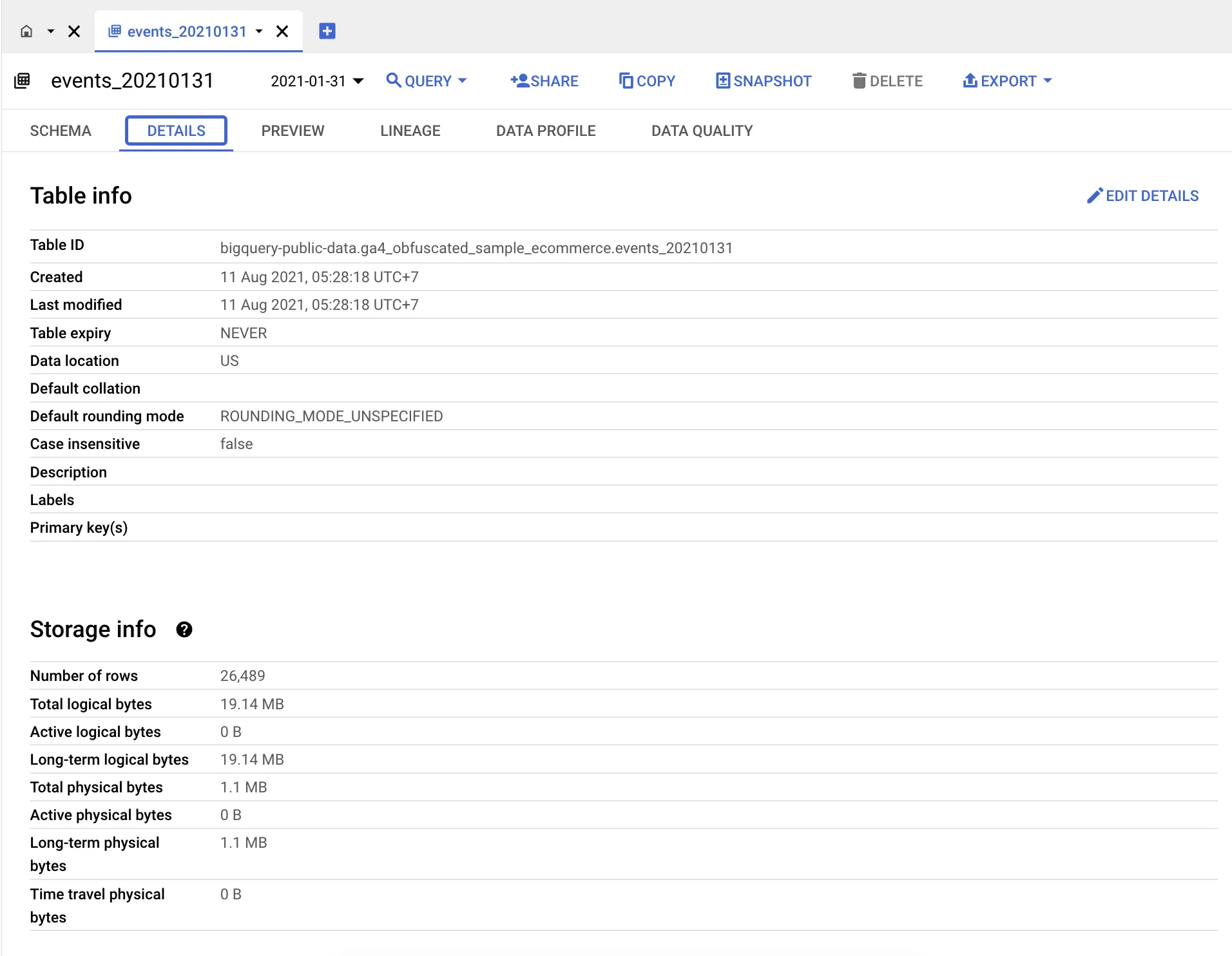Open a new tab with the plus icon
Viewport: 1232px width, 956px height.
pos(327,30)
